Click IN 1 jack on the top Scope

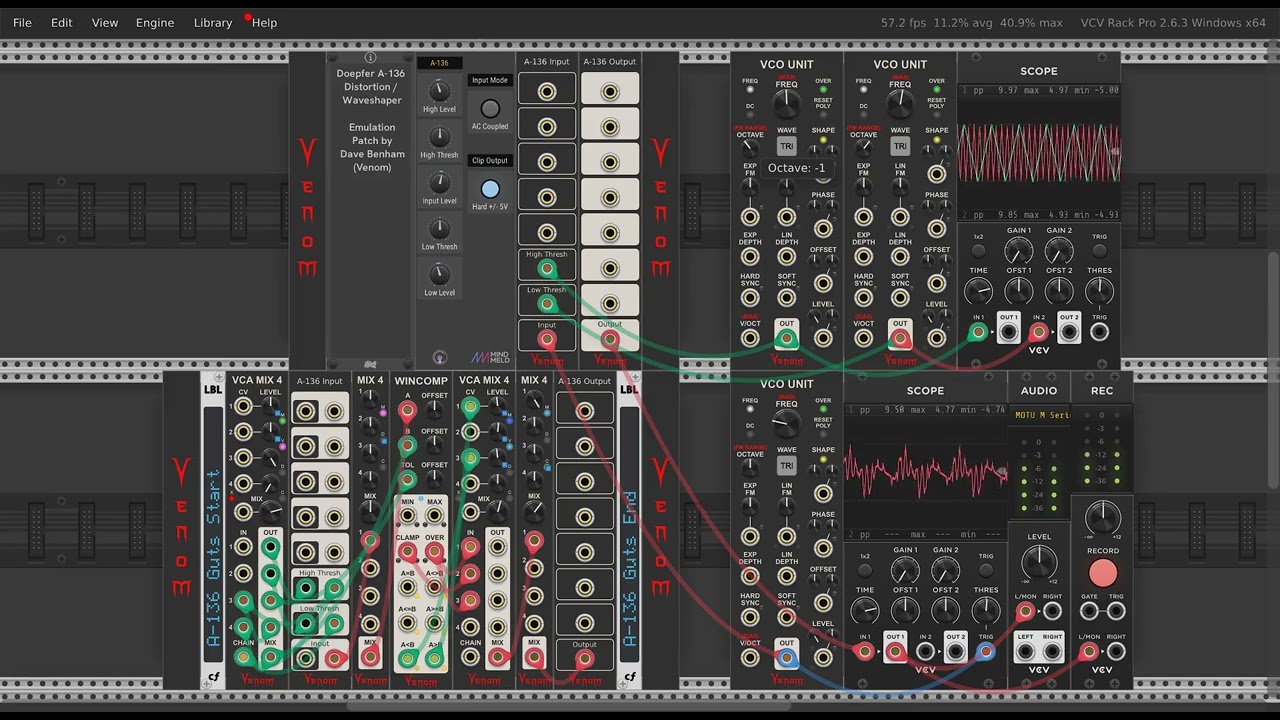pyautogui.click(x=977, y=331)
